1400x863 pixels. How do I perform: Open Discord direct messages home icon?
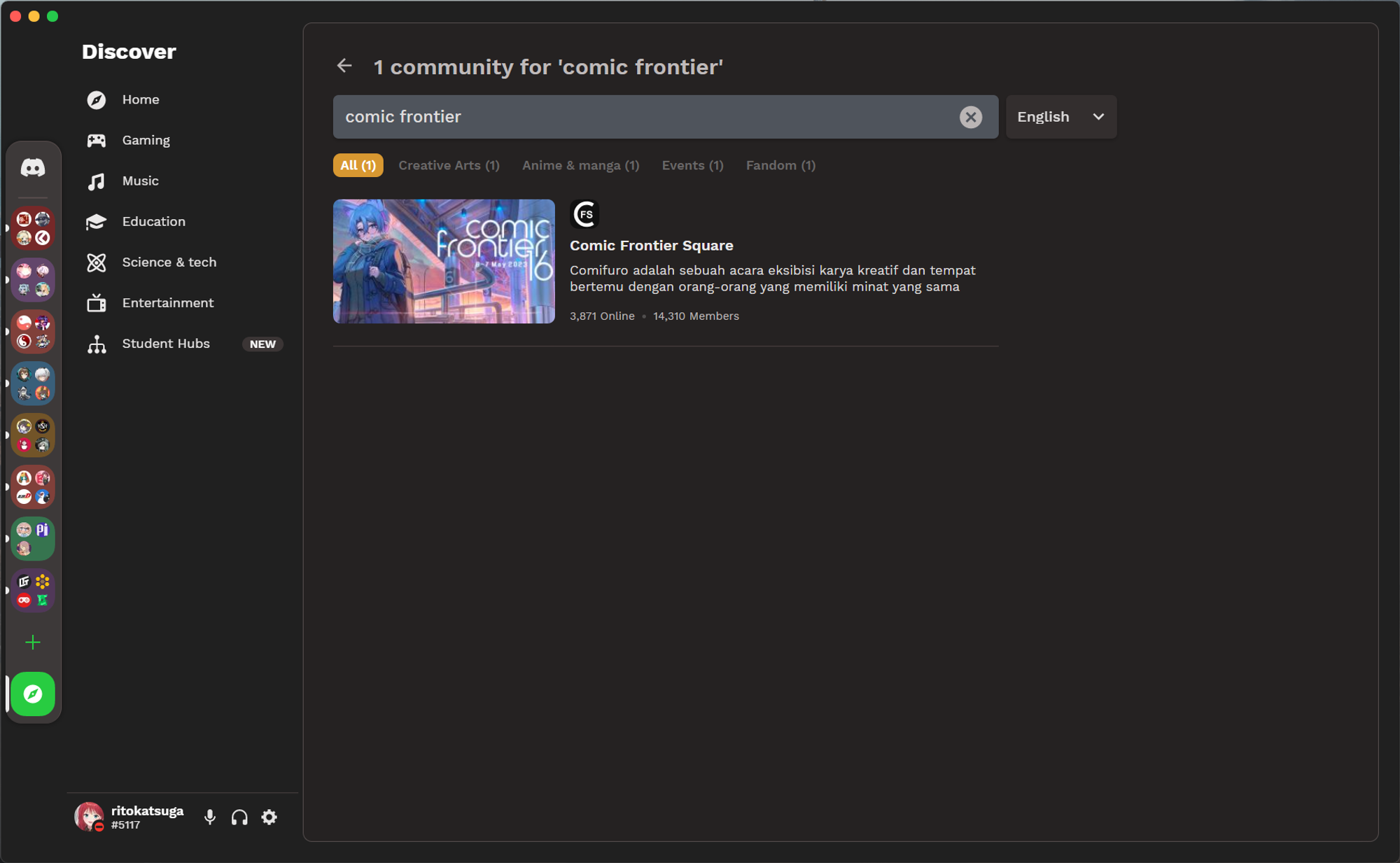point(33,168)
